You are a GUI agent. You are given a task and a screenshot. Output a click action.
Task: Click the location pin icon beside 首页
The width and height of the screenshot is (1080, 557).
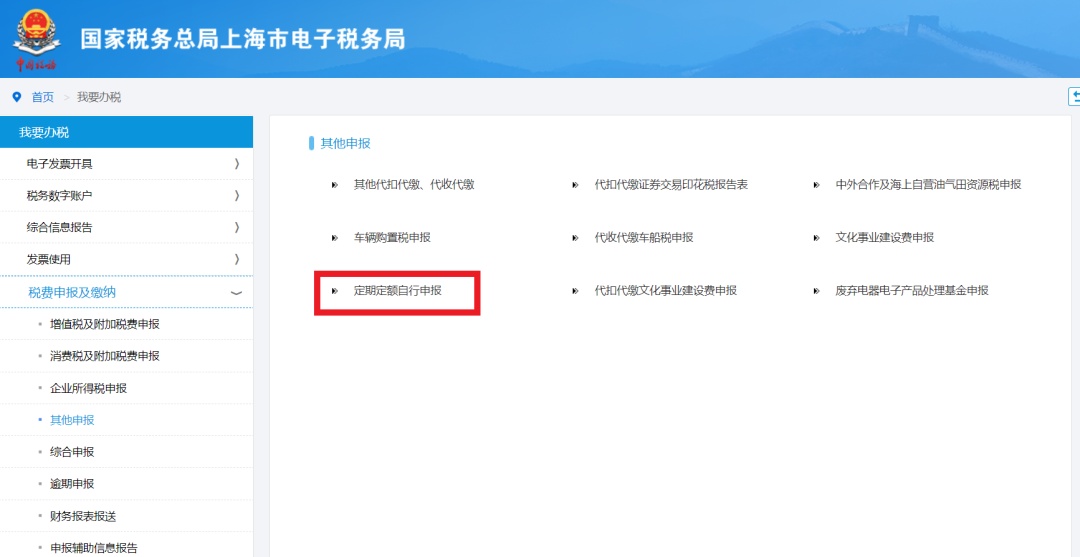coord(17,97)
